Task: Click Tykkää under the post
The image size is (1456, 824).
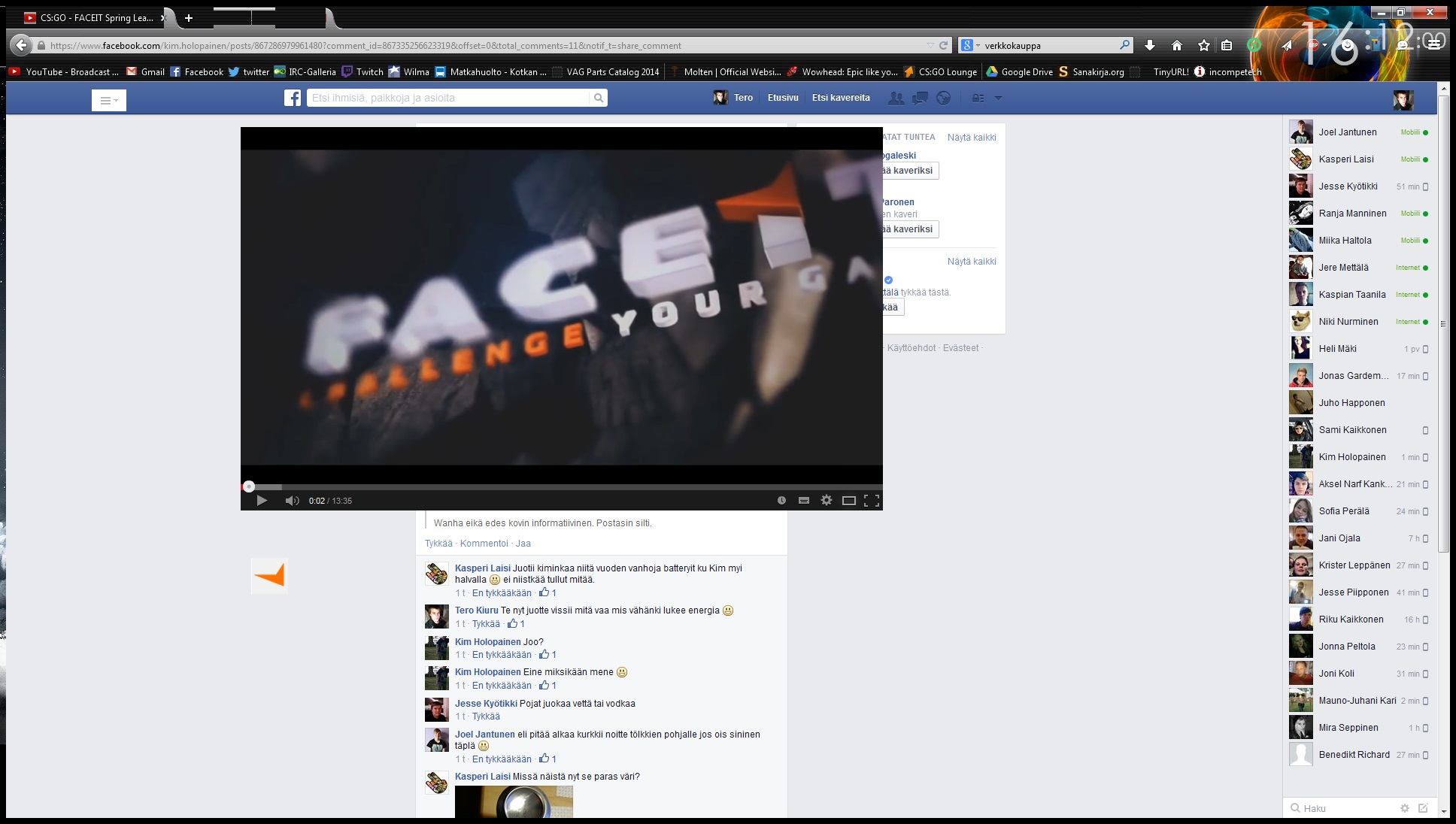Action: coord(438,544)
